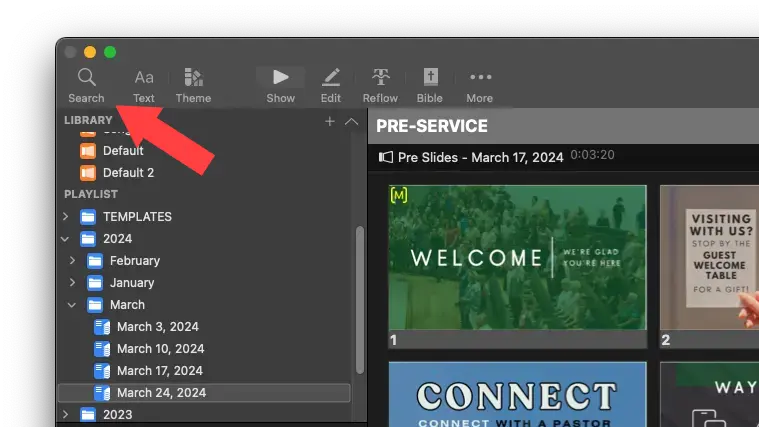Click the February folder icon

click(95, 260)
